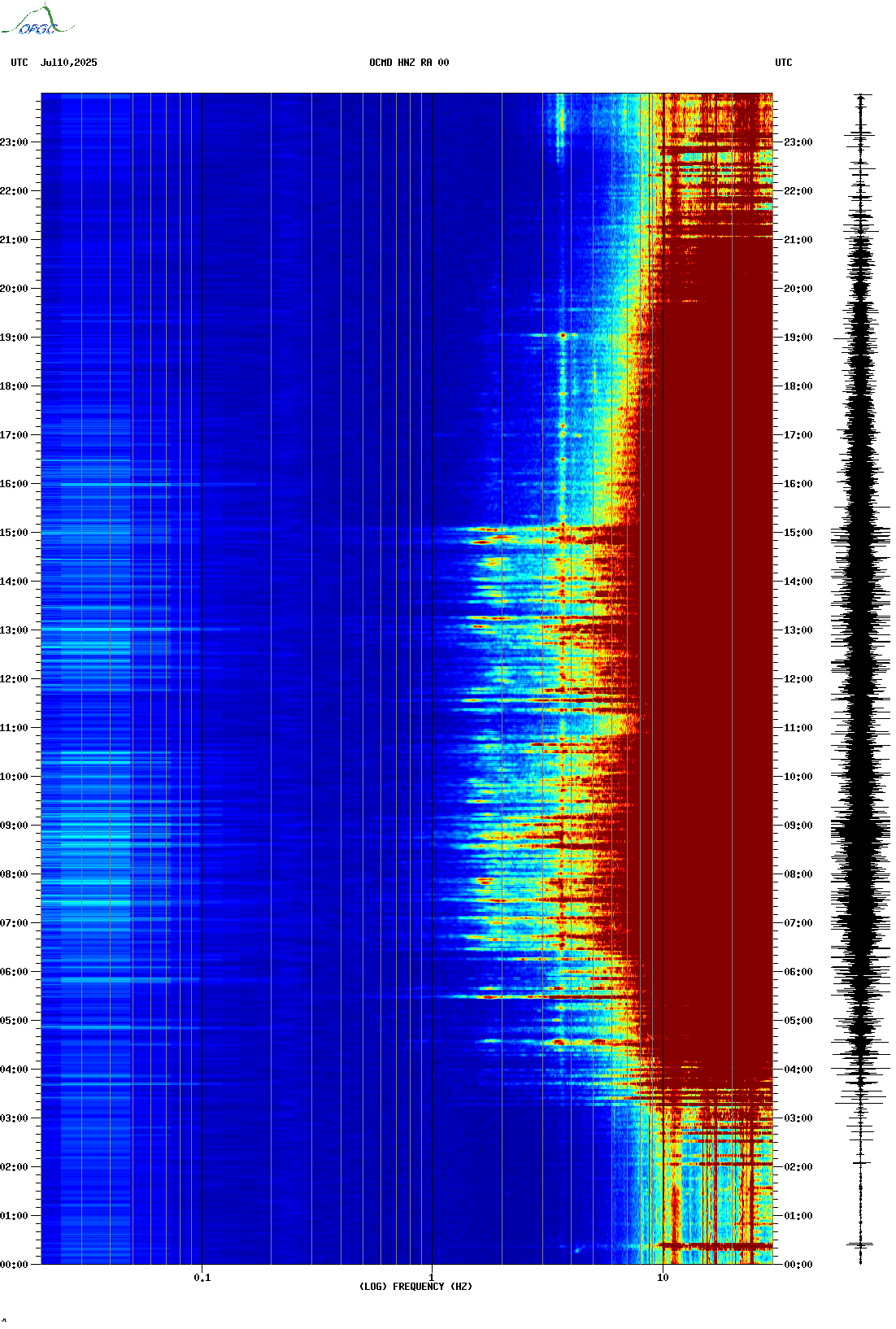Click the 11:00 label on right axis
896x1329 pixels.
tap(798, 728)
